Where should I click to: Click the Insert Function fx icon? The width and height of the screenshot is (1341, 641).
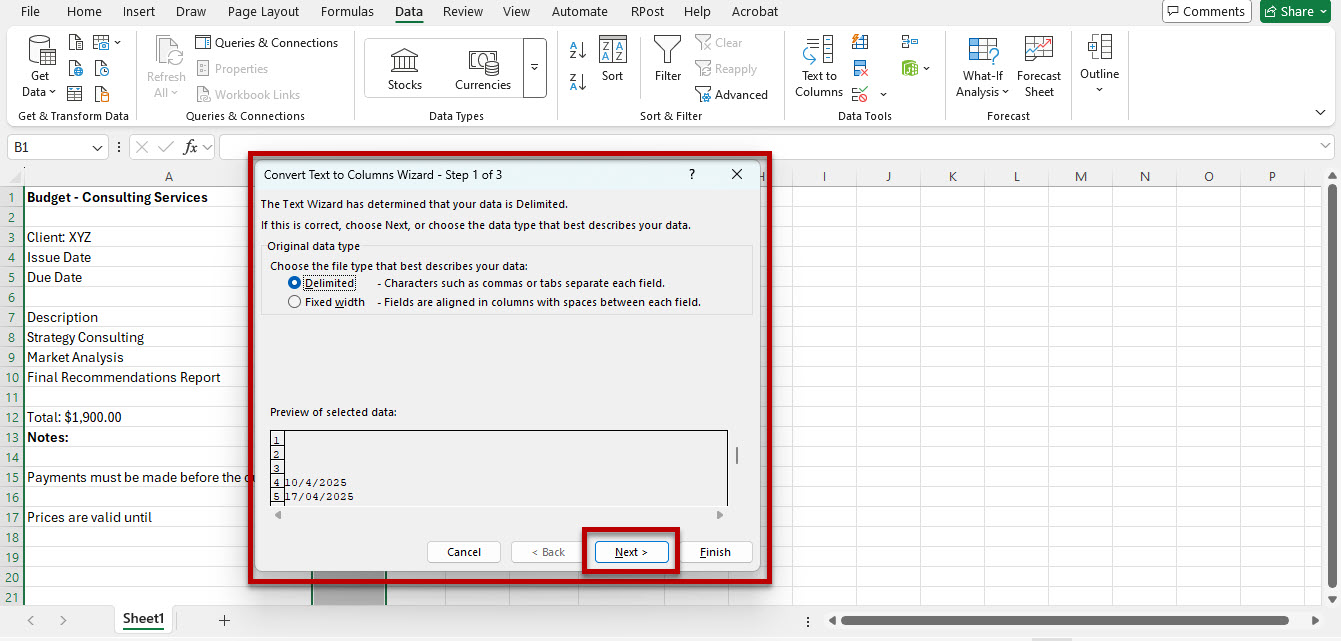click(x=190, y=147)
